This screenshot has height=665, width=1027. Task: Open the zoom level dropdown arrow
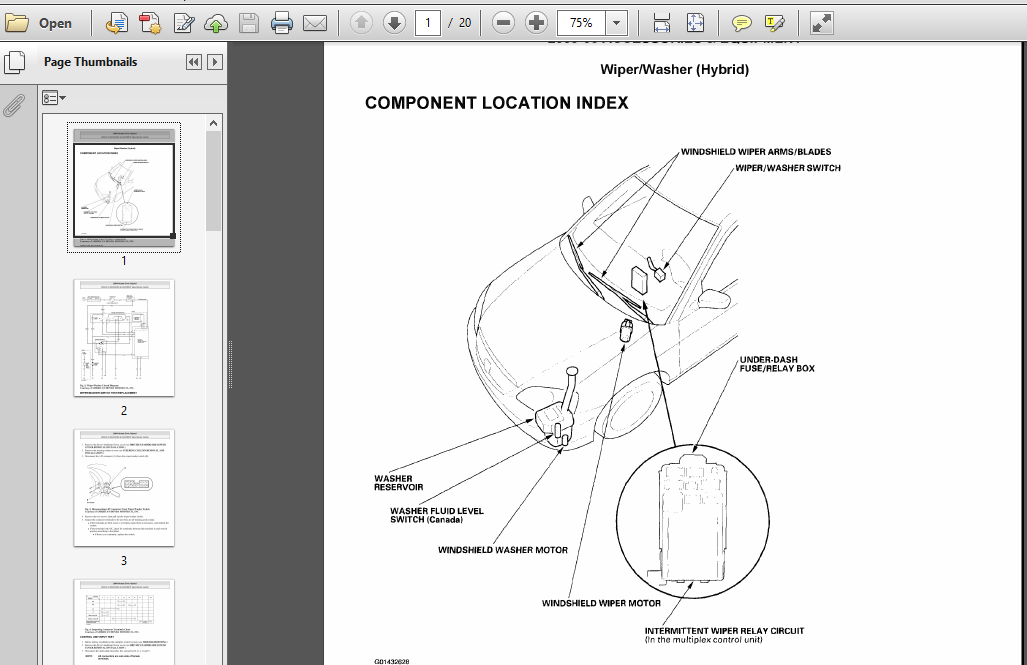pos(616,24)
